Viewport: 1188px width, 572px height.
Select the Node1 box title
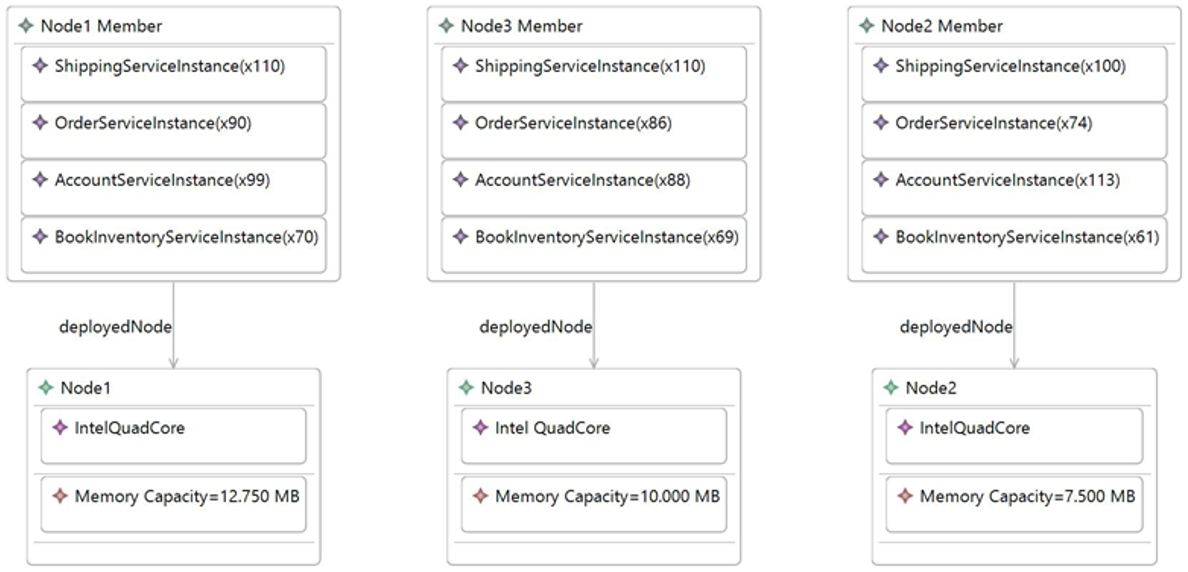(86, 388)
